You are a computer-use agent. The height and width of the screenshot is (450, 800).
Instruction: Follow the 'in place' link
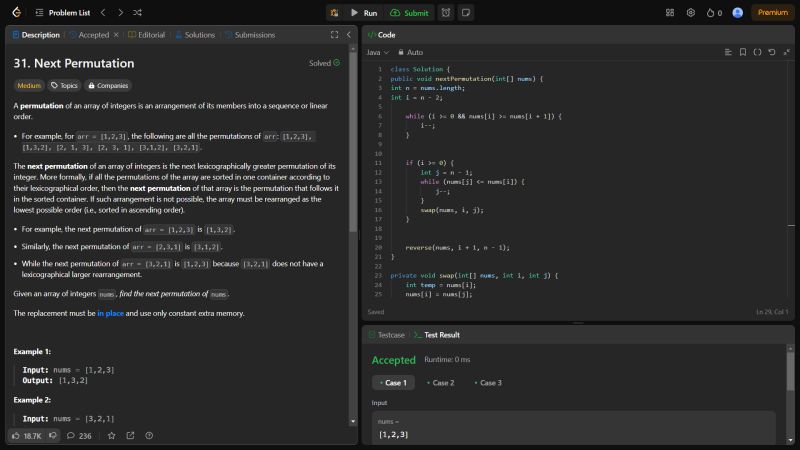point(110,313)
